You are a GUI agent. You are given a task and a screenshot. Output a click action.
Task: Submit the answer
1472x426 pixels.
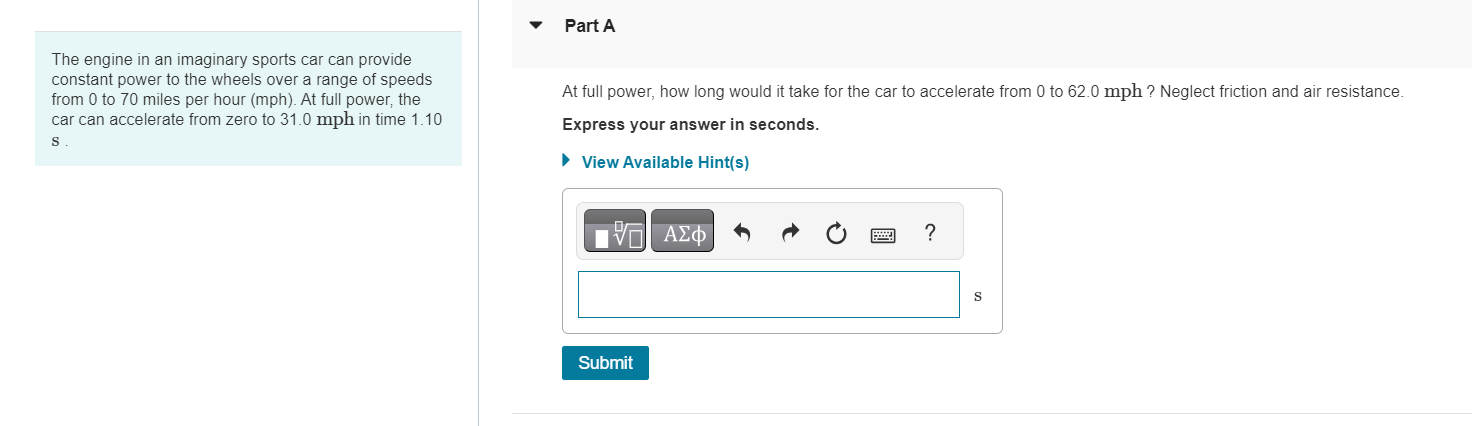pyautogui.click(x=605, y=363)
